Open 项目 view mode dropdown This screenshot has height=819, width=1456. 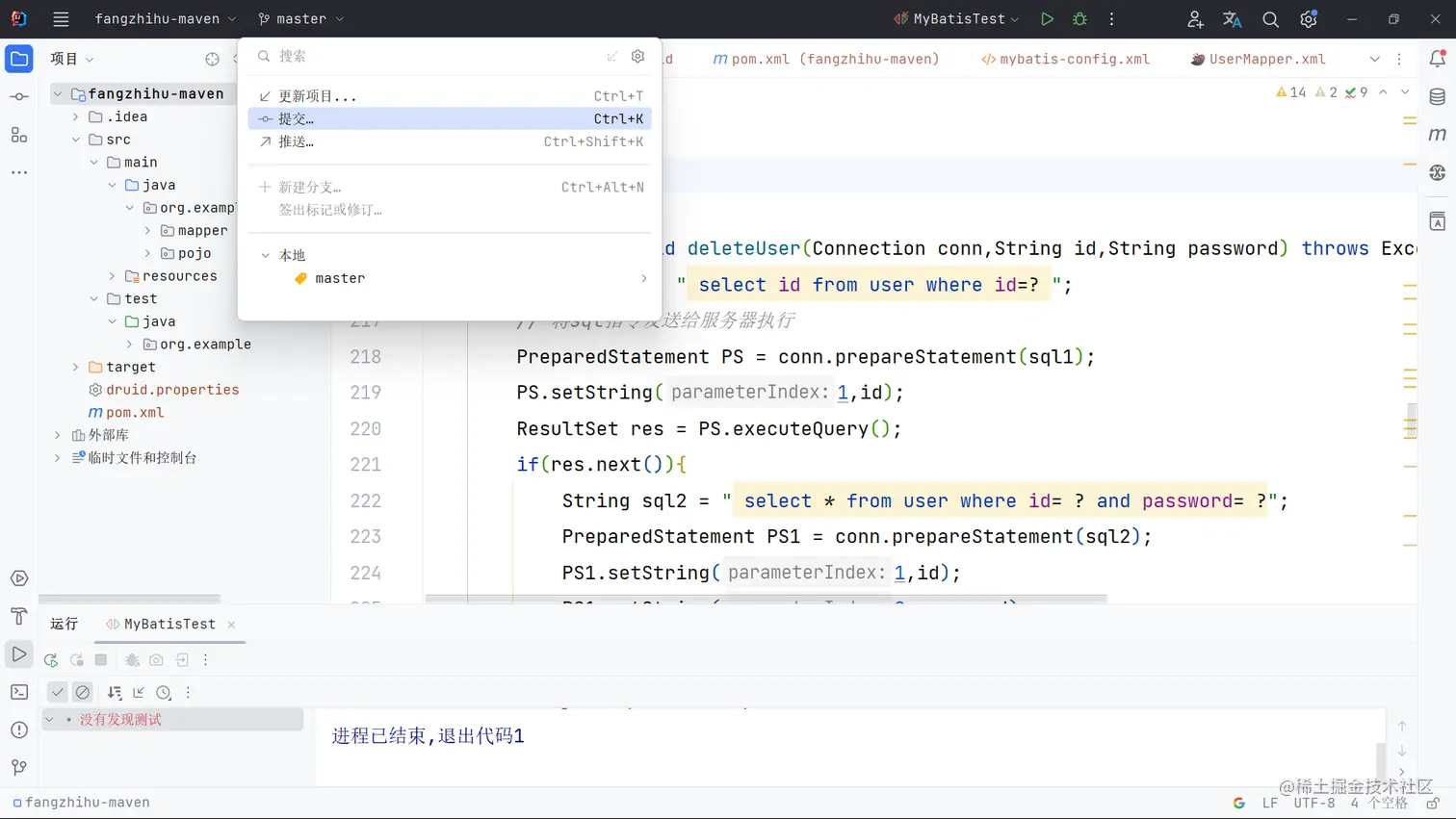[72, 59]
